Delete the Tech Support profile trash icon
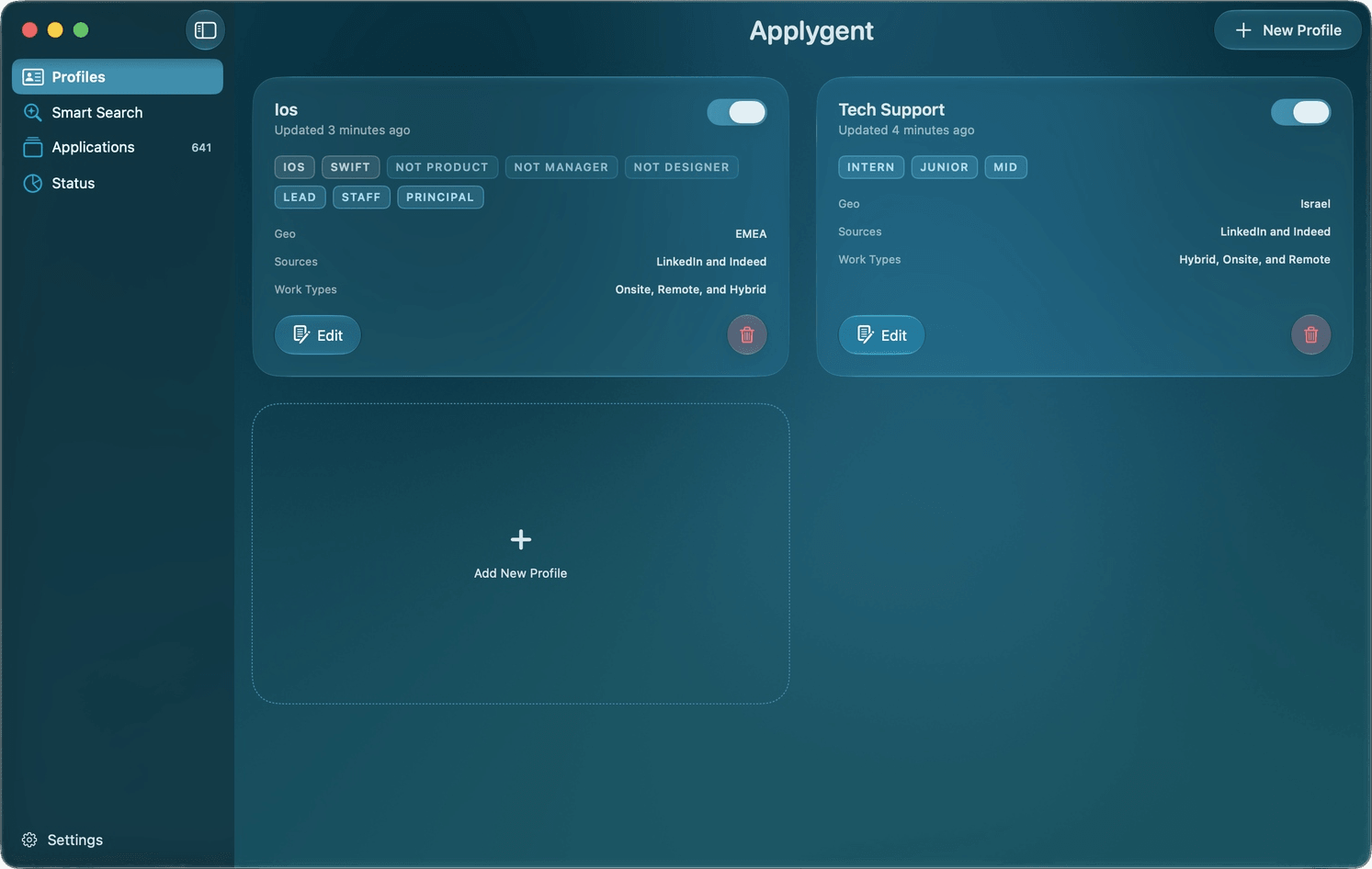 tap(1311, 334)
